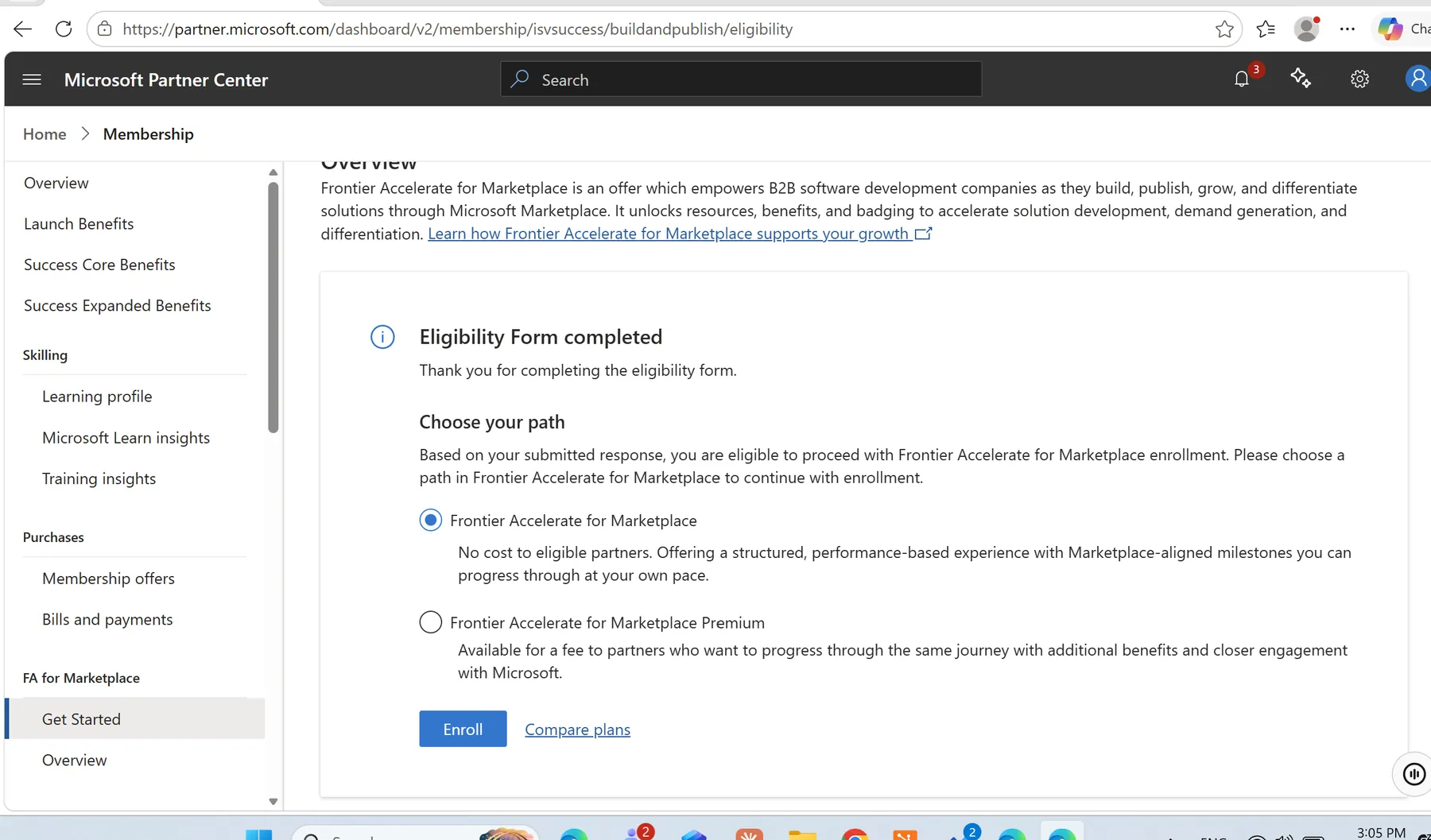Click the round floating widget button at right edge
Image resolution: width=1431 pixels, height=840 pixels.
pos(1414,773)
